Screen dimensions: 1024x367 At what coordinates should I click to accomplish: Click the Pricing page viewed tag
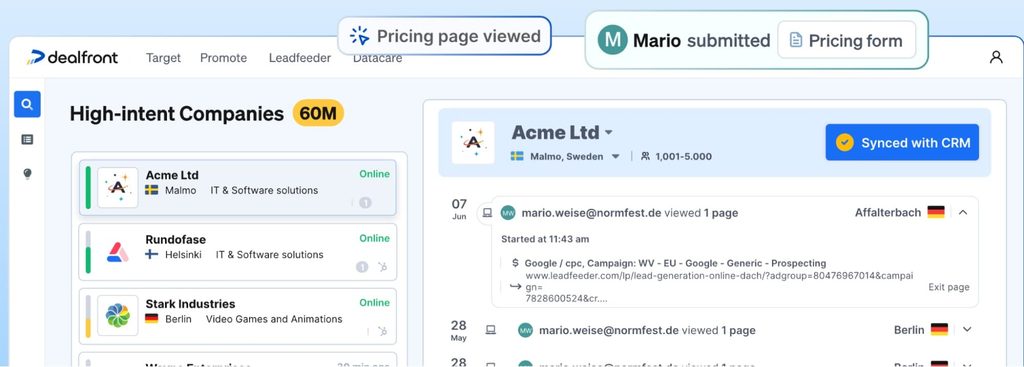coord(445,36)
